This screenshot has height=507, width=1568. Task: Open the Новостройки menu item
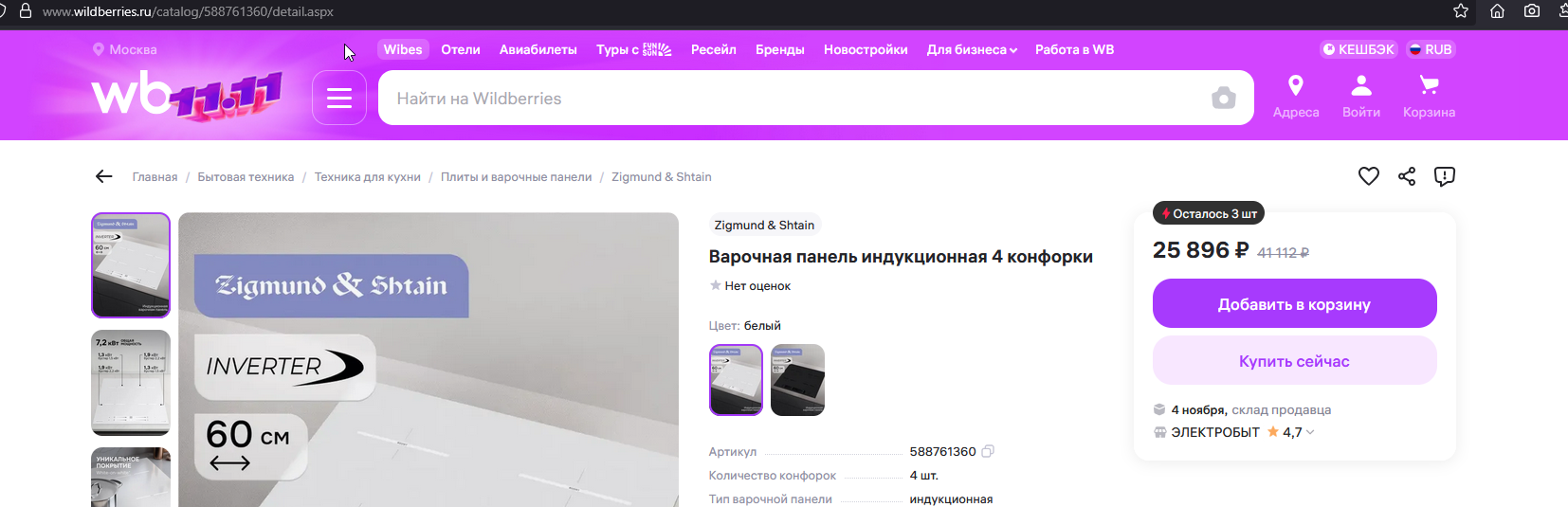pyautogui.click(x=866, y=49)
